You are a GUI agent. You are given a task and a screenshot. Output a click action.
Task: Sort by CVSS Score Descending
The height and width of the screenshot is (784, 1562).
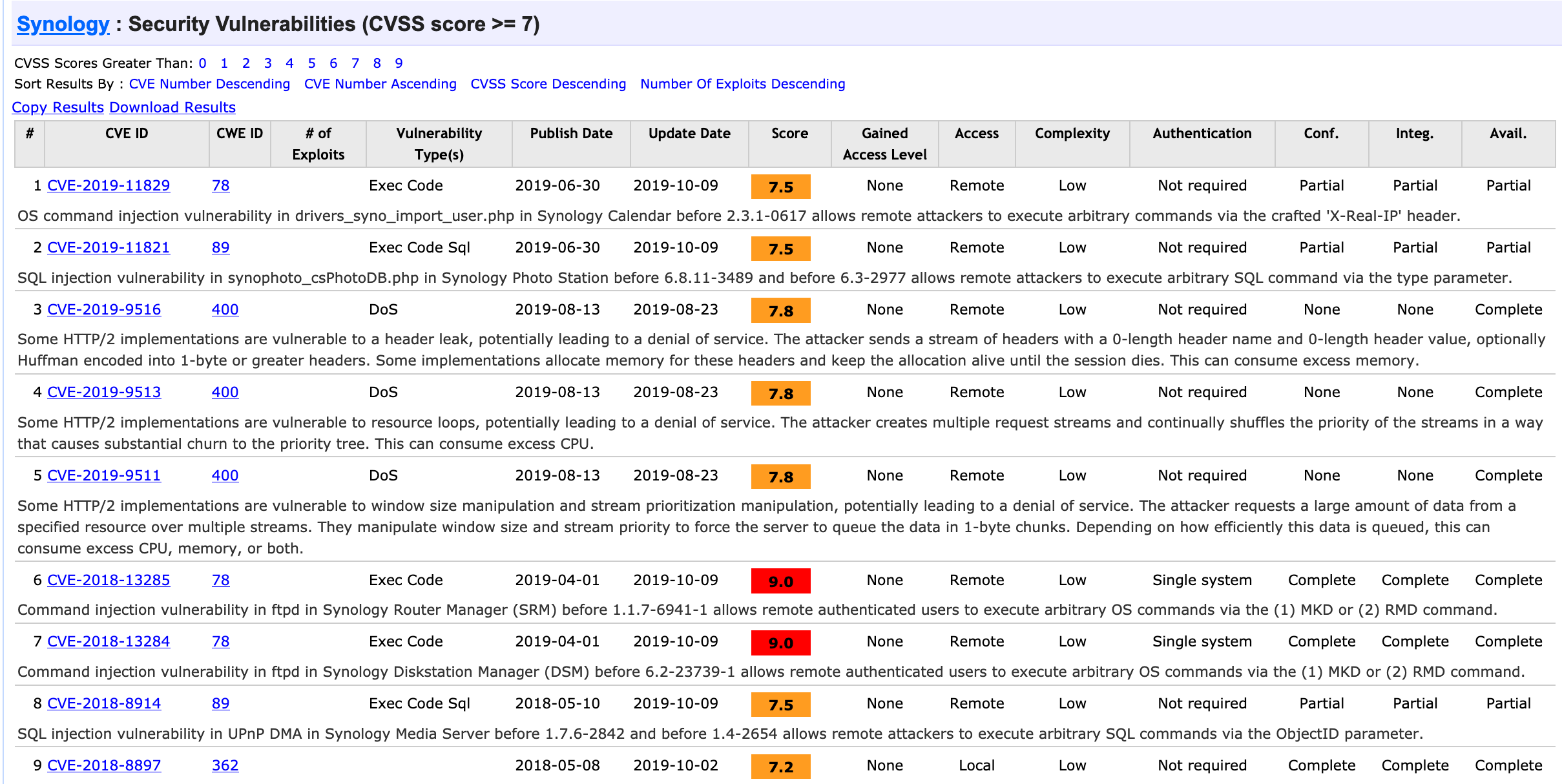(548, 84)
